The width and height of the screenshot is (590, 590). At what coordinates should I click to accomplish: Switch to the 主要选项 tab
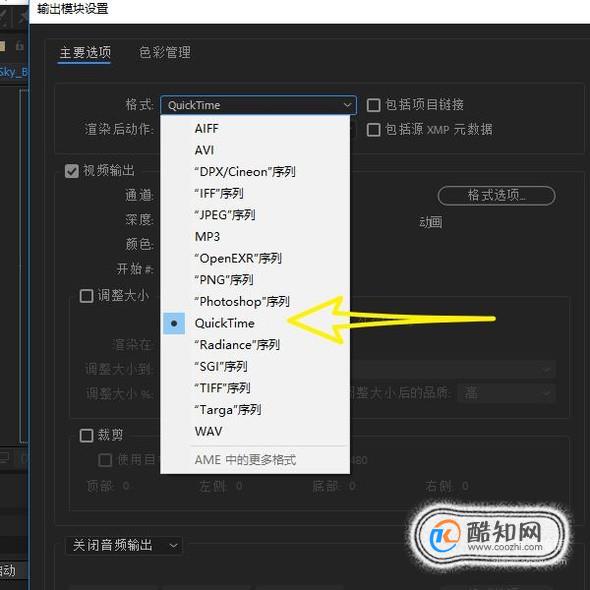pos(85,52)
